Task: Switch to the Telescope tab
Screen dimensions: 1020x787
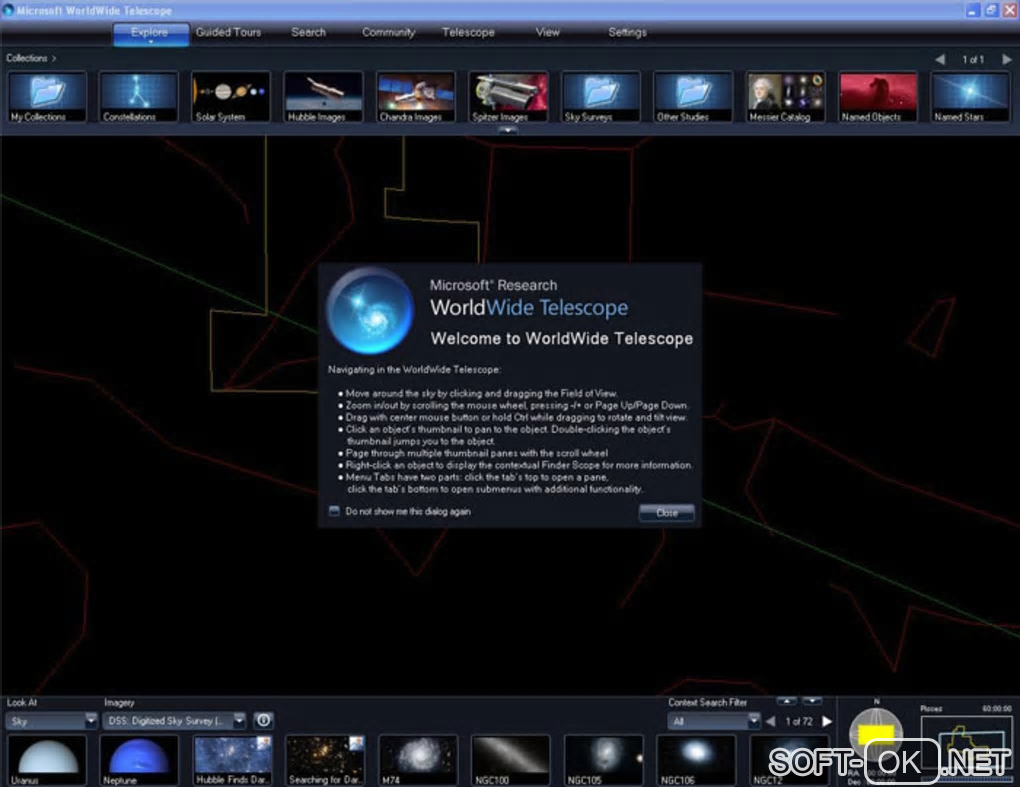Action: coord(468,32)
